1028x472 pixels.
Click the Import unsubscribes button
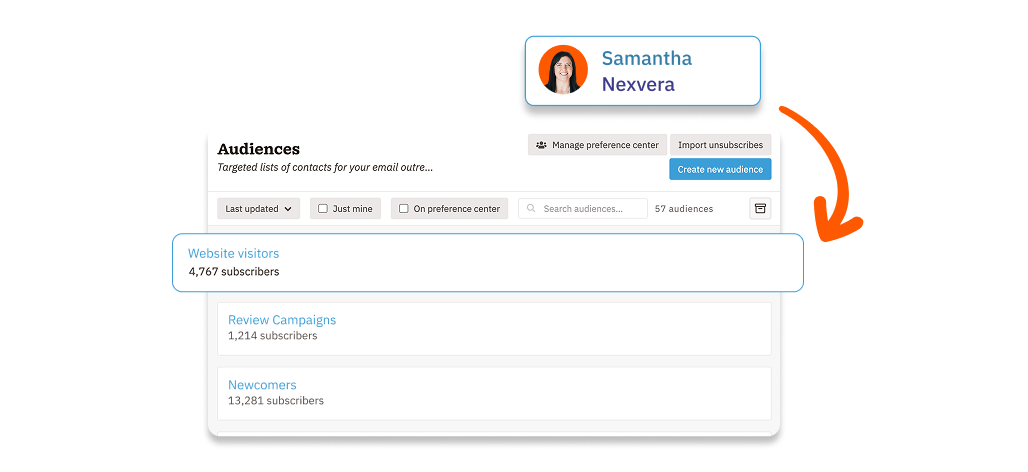[x=720, y=145]
